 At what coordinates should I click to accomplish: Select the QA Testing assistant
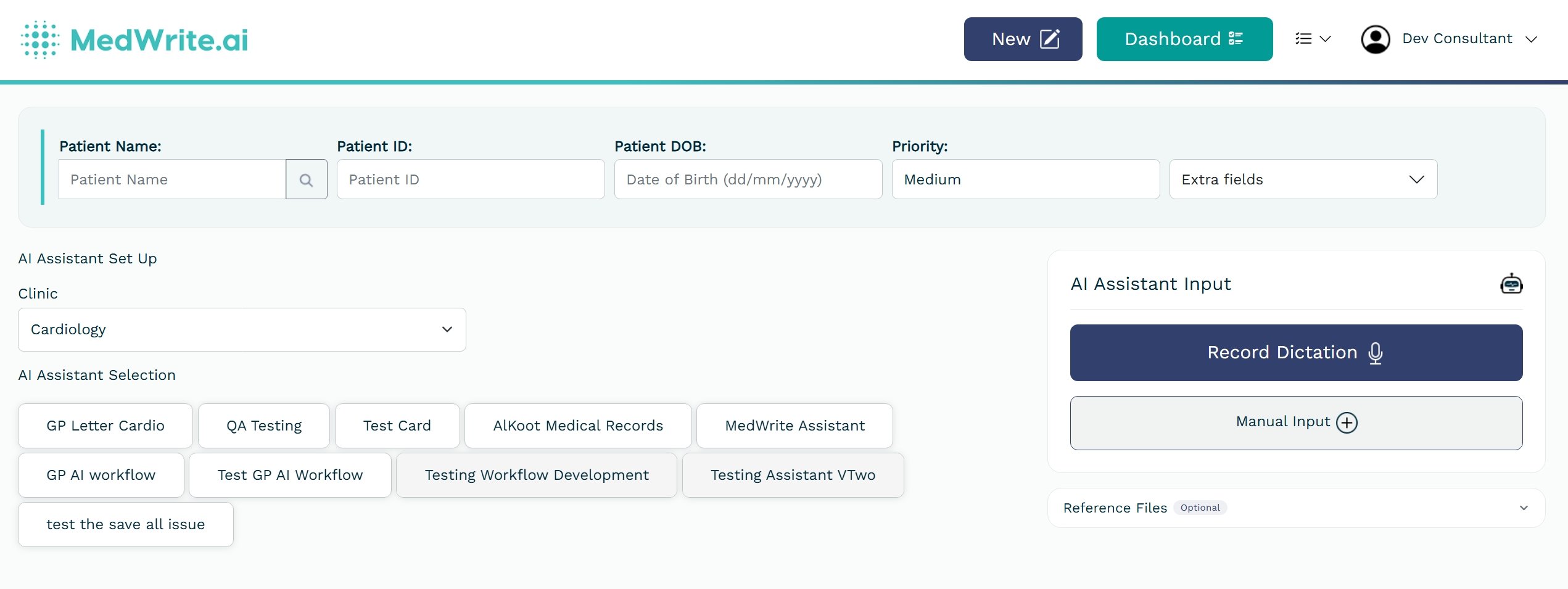point(264,426)
